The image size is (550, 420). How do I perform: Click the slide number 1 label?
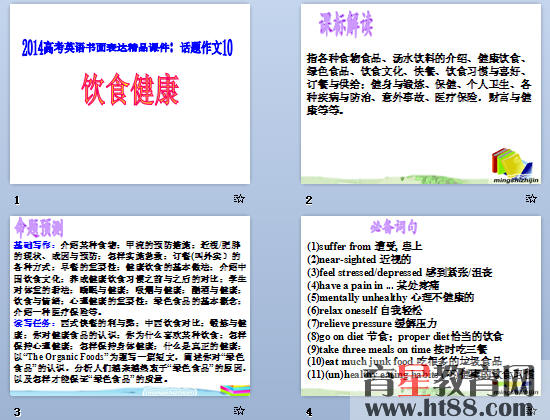[16, 200]
